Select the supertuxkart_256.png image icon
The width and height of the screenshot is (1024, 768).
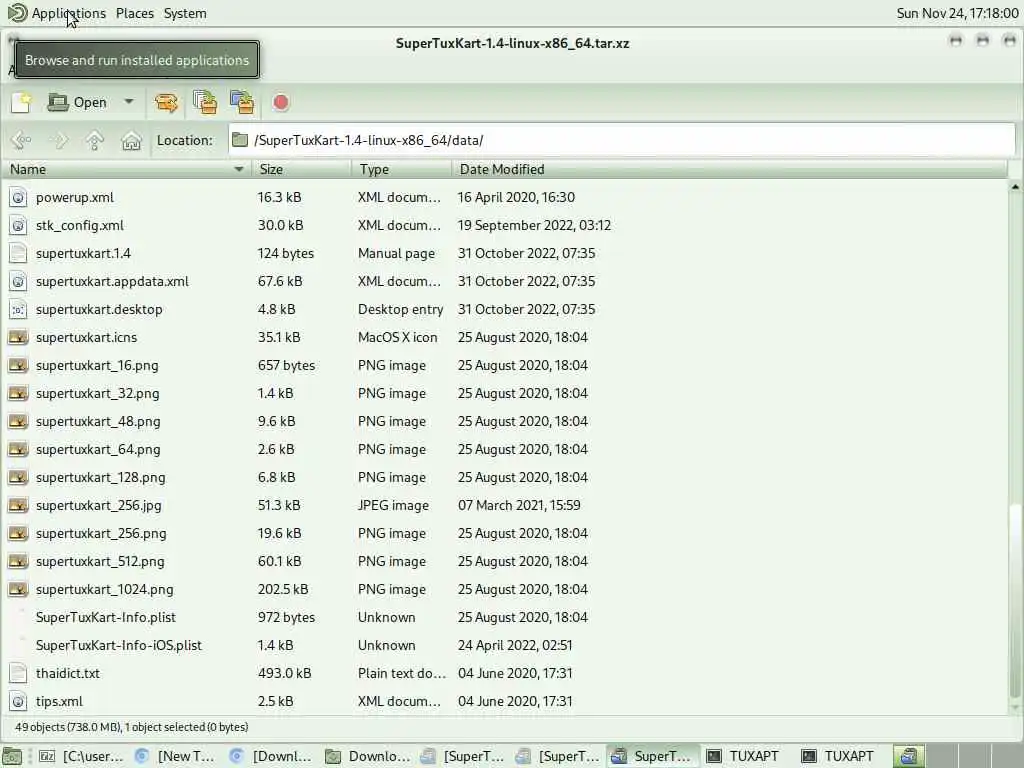[18, 534]
